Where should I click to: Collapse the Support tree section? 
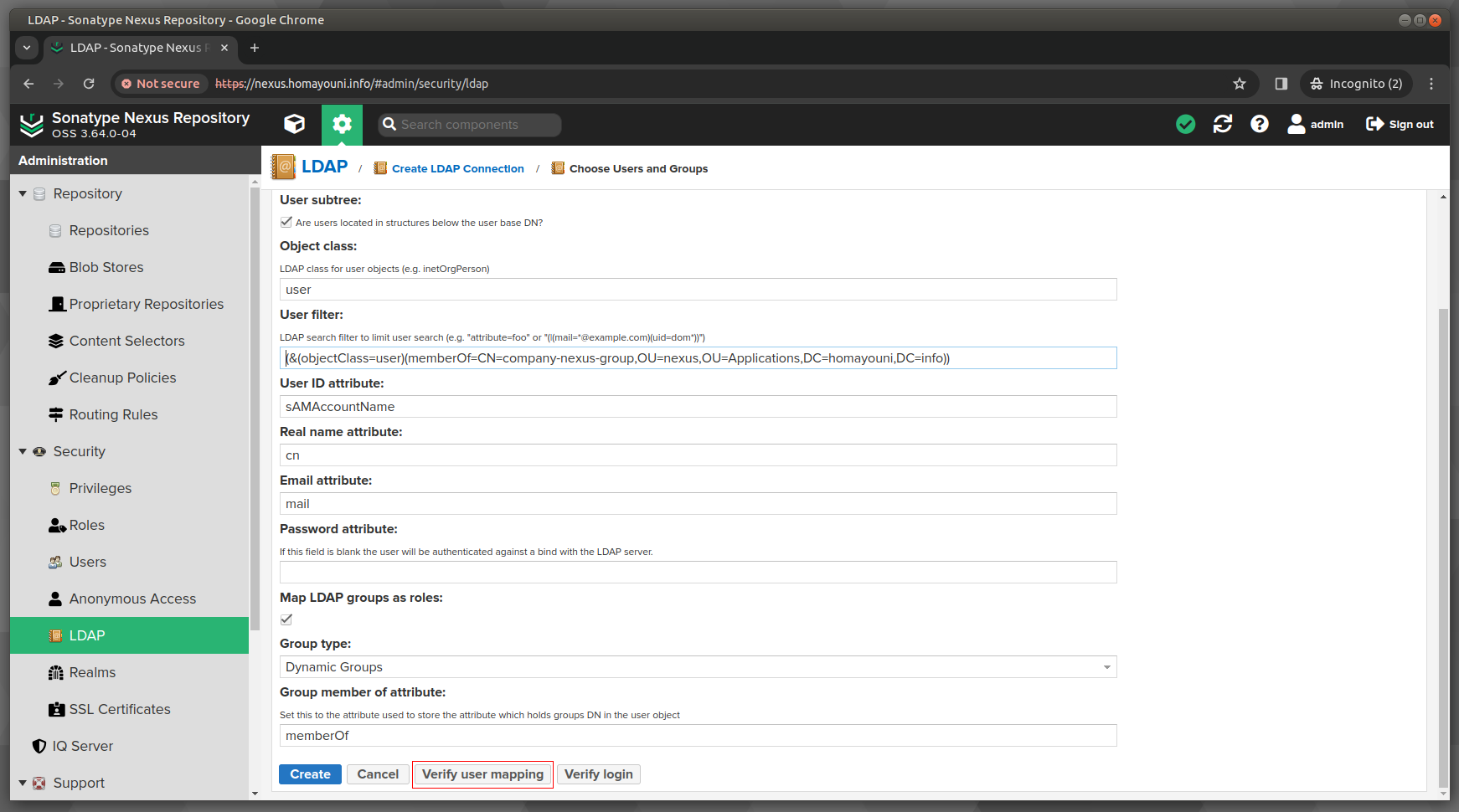23,783
